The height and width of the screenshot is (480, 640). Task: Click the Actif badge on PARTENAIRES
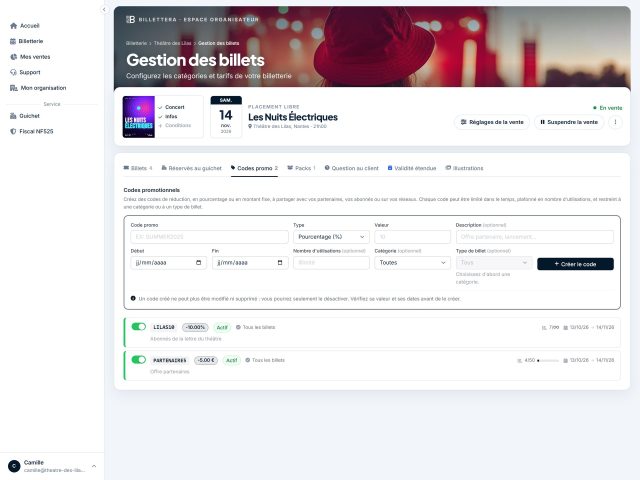(x=231, y=360)
